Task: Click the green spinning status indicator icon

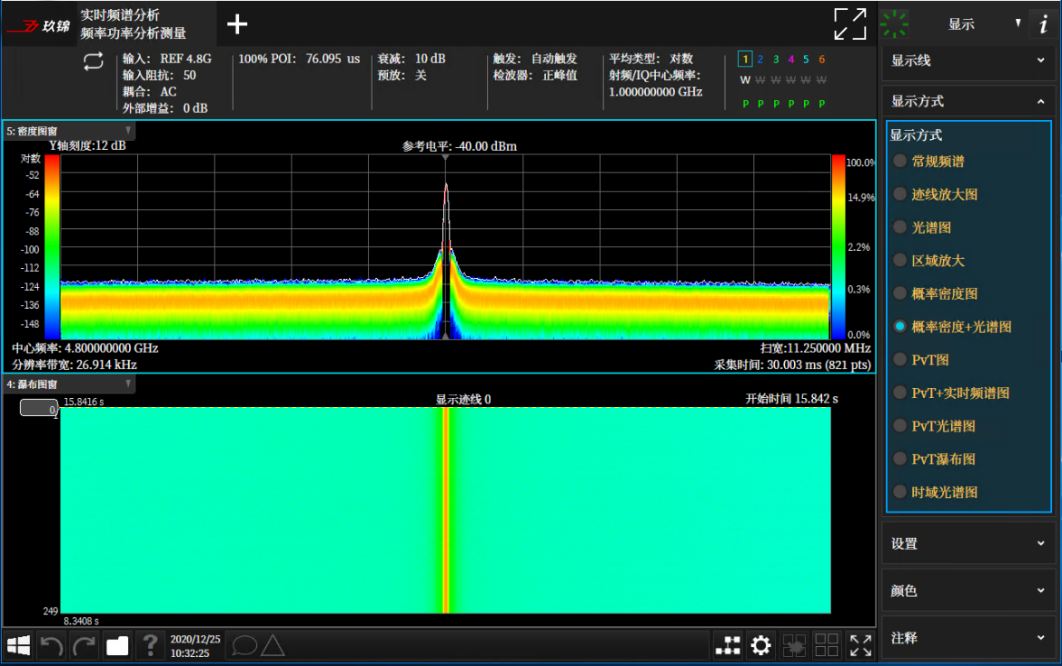Action: pos(895,24)
